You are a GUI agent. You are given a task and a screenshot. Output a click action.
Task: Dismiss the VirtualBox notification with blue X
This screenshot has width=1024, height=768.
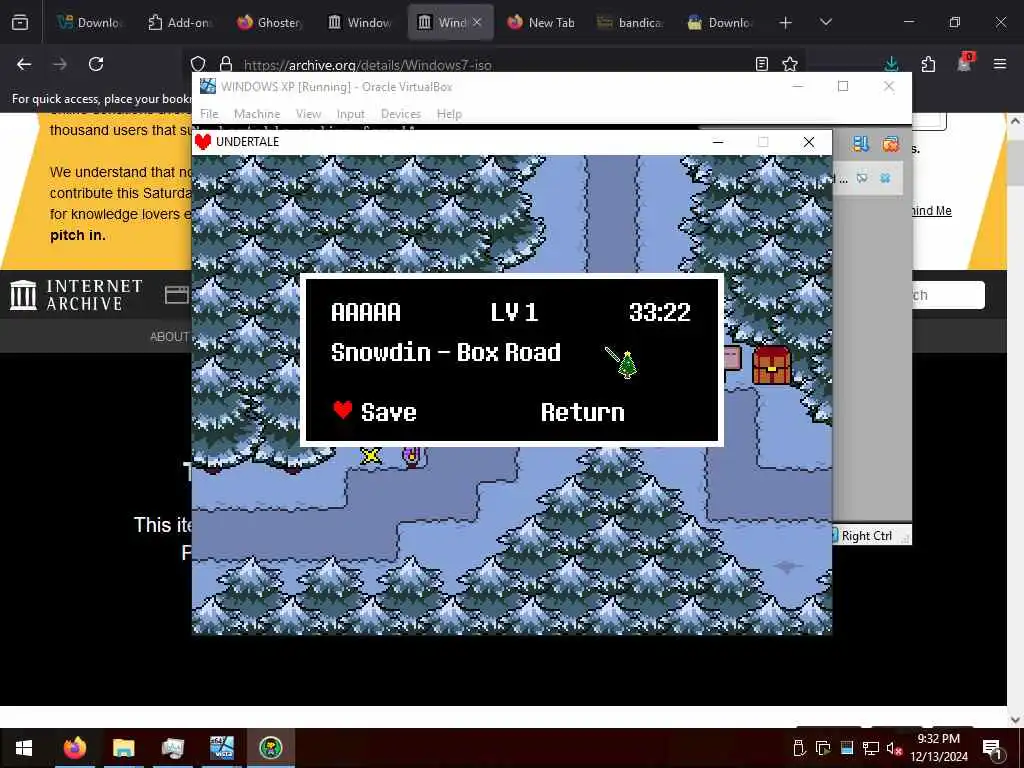pyautogui.click(x=885, y=178)
